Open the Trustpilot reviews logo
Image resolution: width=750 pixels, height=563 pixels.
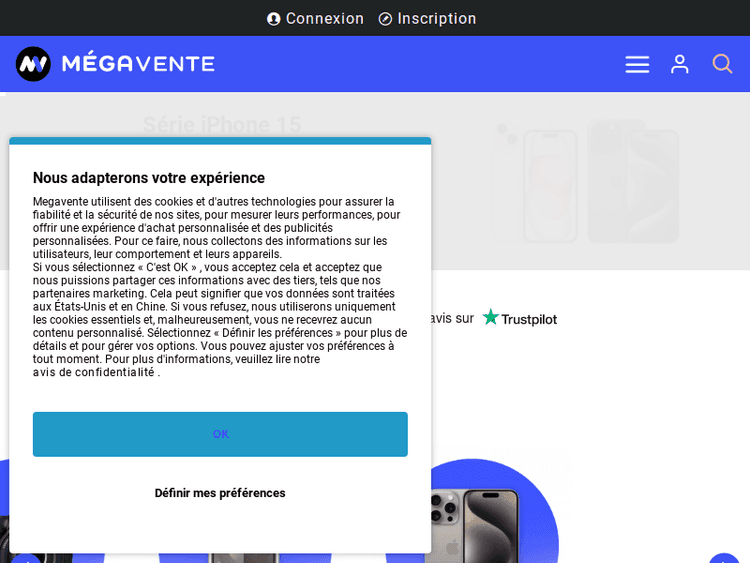[x=519, y=318]
